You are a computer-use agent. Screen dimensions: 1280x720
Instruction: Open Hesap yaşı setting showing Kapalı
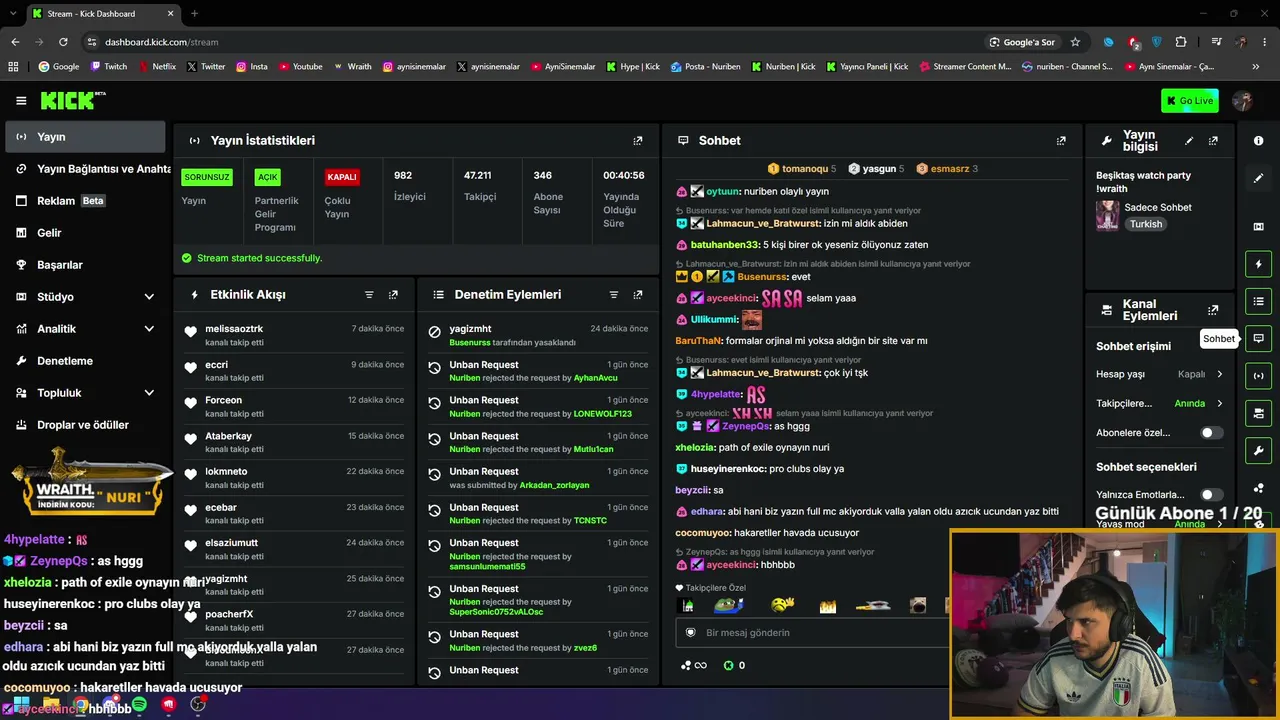click(1160, 374)
